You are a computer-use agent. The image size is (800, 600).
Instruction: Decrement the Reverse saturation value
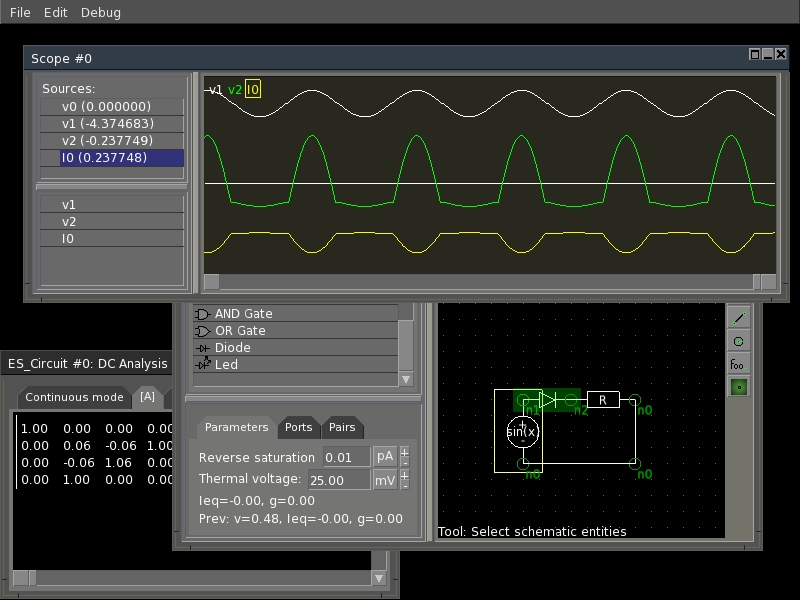tap(405, 462)
